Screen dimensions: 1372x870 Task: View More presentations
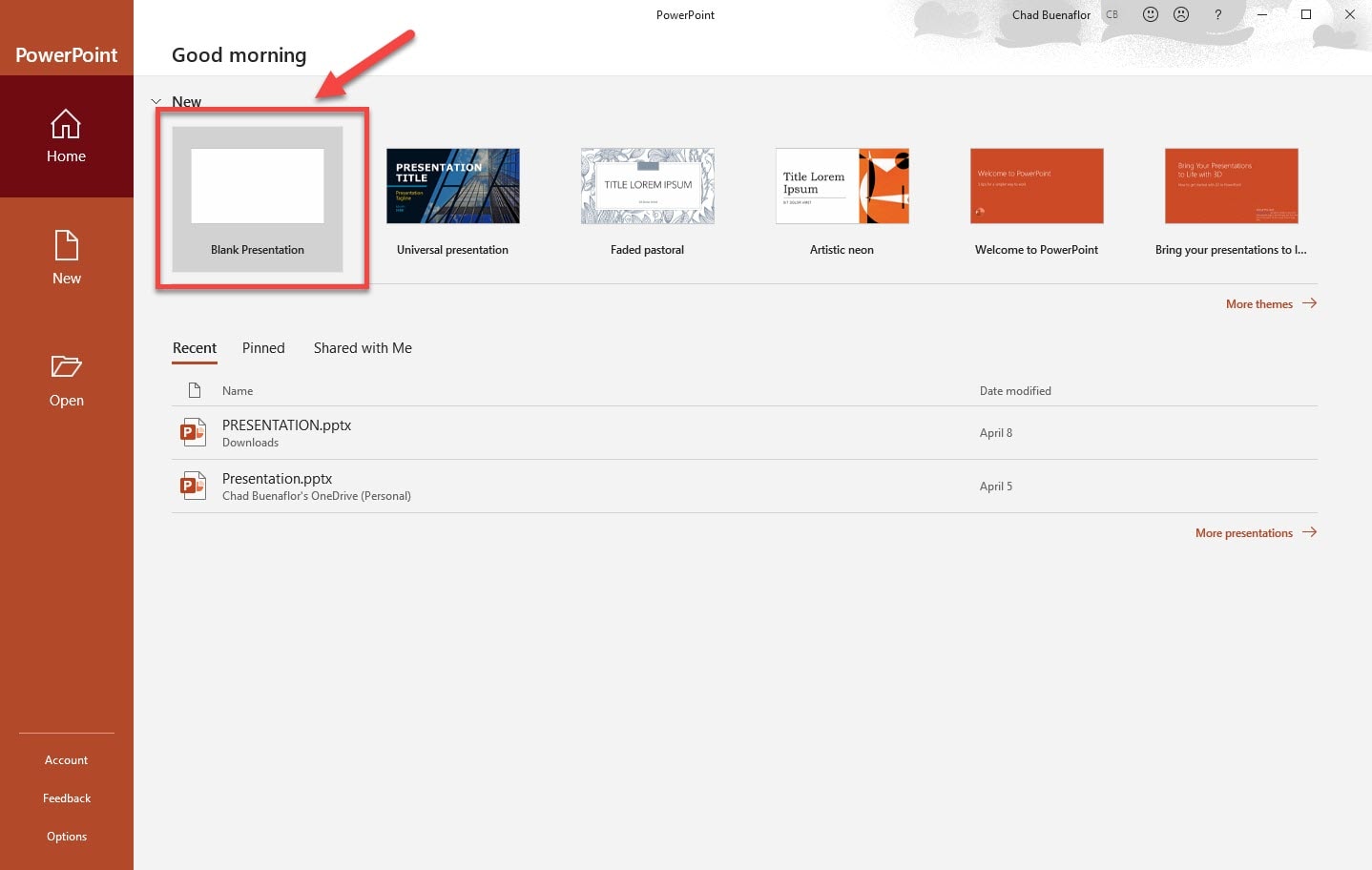1243,532
